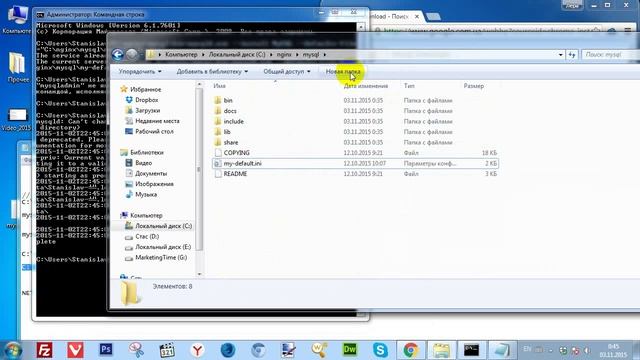
Task: Open Dropbox in the Favorites list
Action: [x=147, y=100]
